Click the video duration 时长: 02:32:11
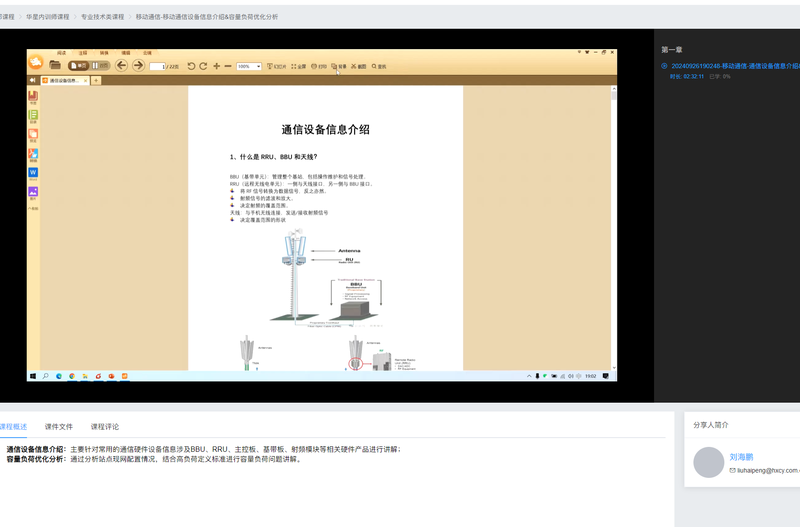The width and height of the screenshot is (800, 527). pyautogui.click(x=687, y=77)
